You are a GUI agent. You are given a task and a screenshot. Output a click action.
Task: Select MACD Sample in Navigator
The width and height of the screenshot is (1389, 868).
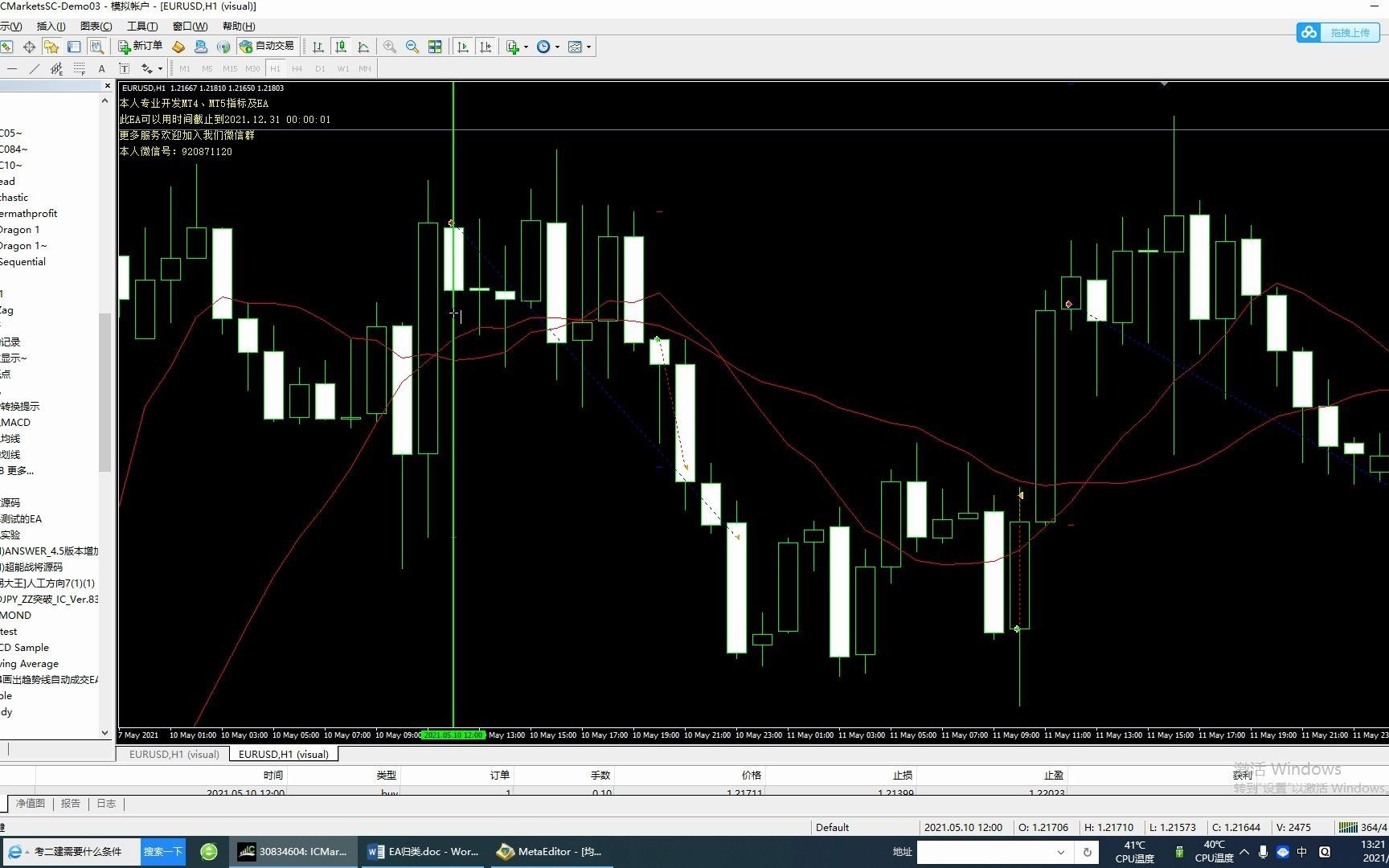pyautogui.click(x=24, y=647)
